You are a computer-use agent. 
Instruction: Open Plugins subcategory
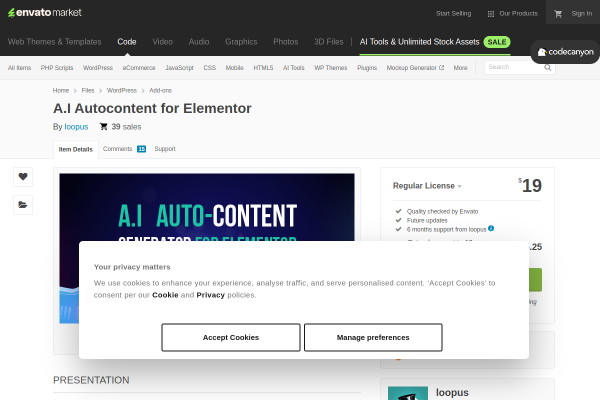tap(367, 68)
